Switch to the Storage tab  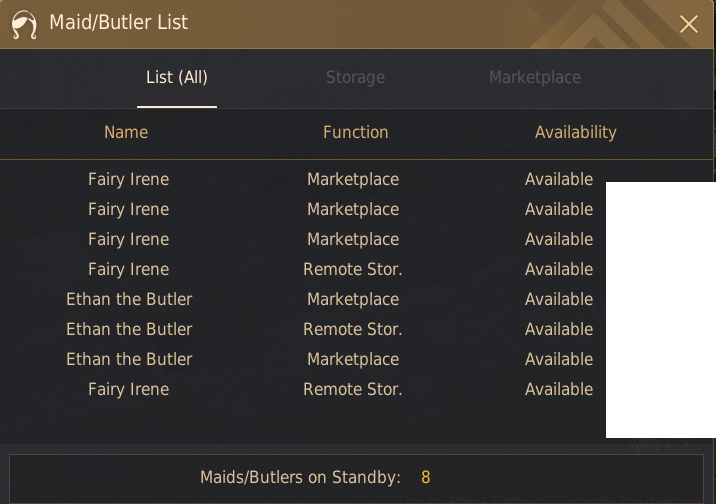[355, 77]
